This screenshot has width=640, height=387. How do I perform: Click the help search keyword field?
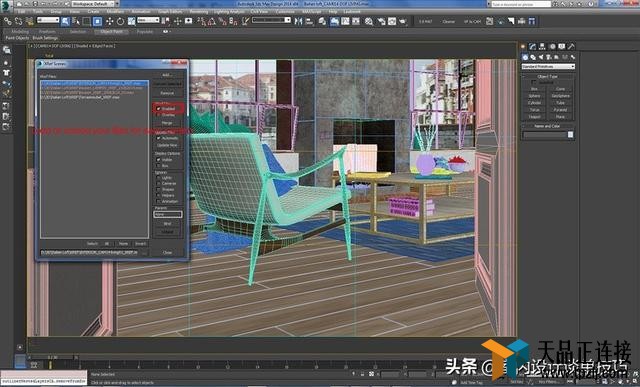pyautogui.click(x=521, y=4)
